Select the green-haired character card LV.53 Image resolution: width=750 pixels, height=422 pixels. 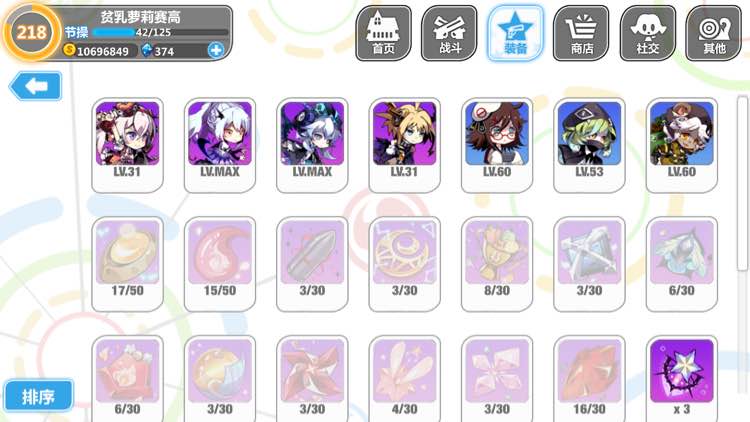[589, 145]
